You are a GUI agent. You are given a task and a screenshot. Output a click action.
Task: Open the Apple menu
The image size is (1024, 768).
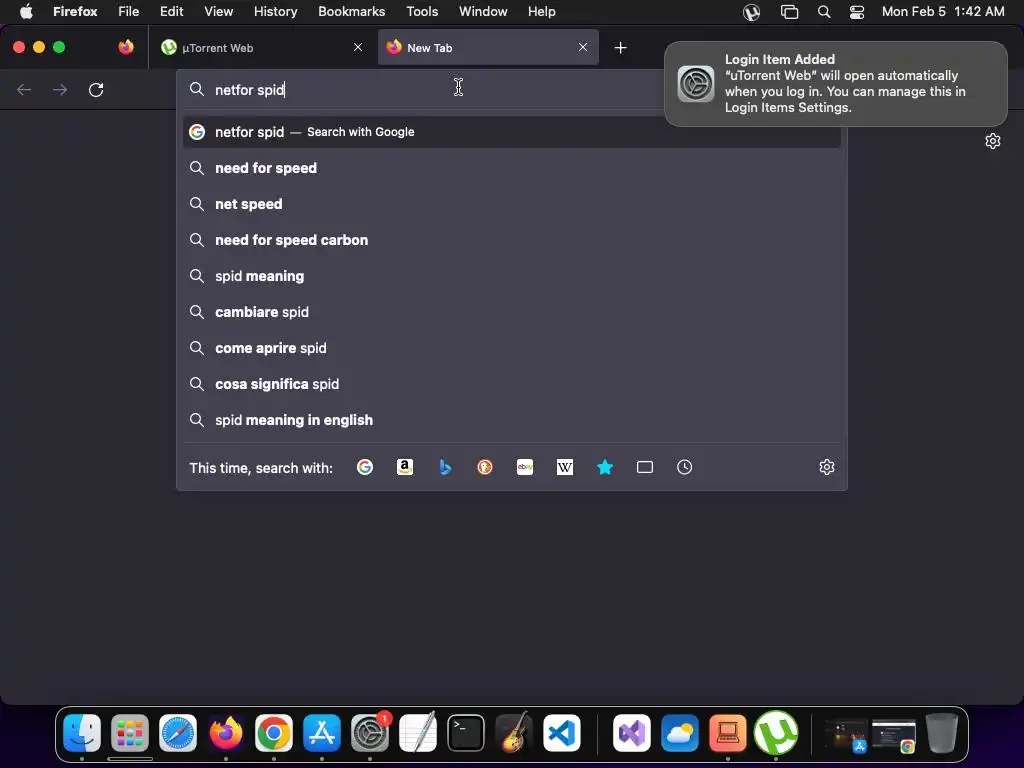(x=26, y=12)
